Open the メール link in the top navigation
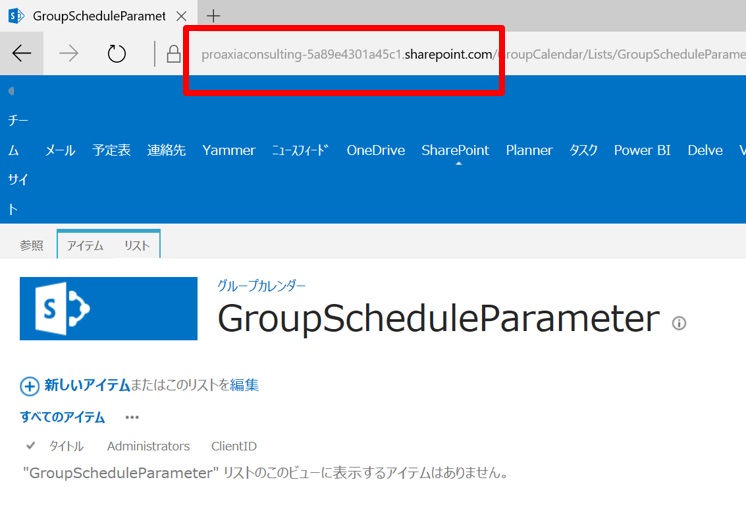The width and height of the screenshot is (746, 521). [x=60, y=150]
